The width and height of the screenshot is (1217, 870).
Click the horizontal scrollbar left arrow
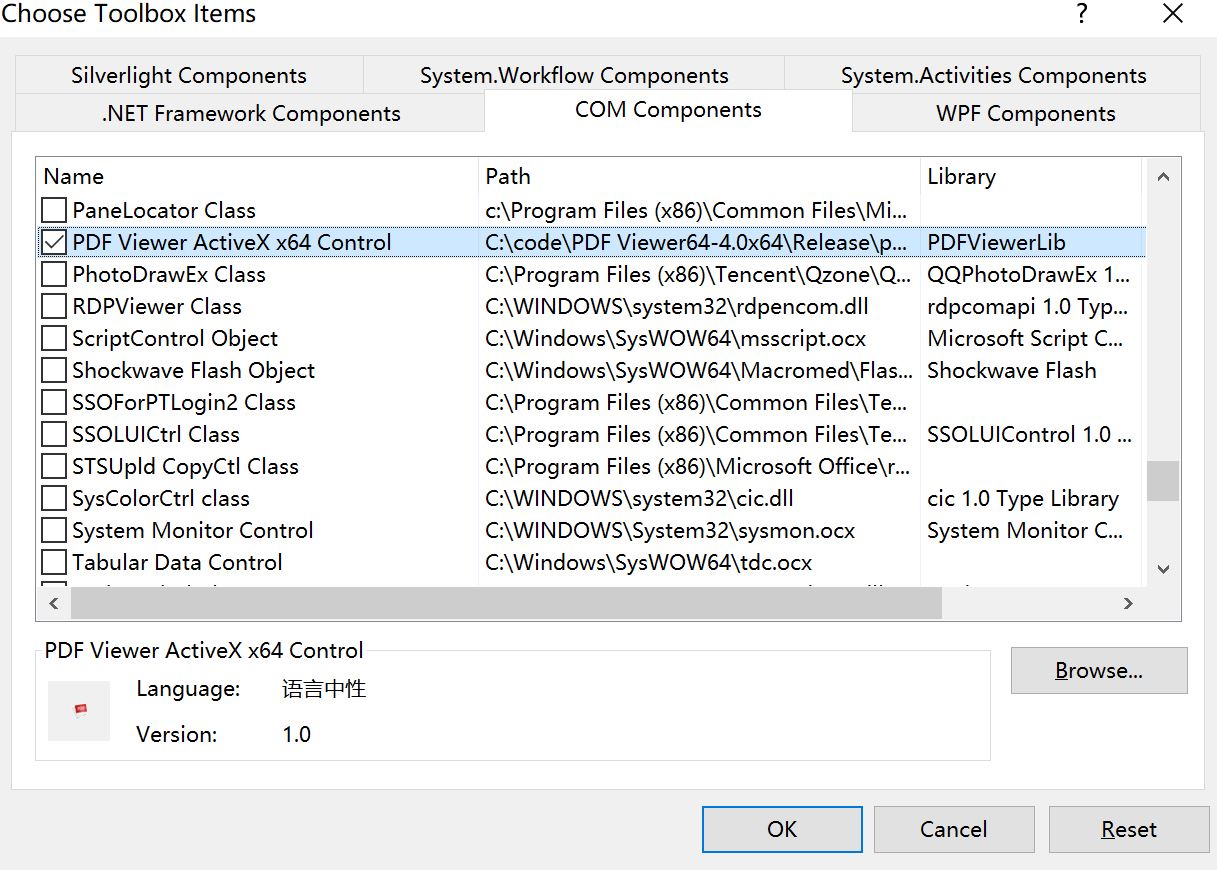pyautogui.click(x=53, y=603)
